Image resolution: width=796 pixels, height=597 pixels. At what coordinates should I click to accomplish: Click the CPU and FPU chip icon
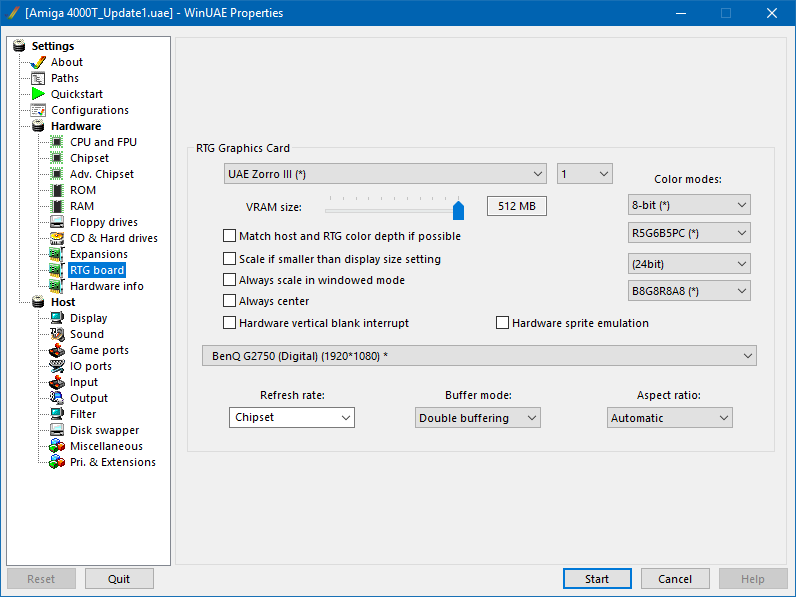57,142
